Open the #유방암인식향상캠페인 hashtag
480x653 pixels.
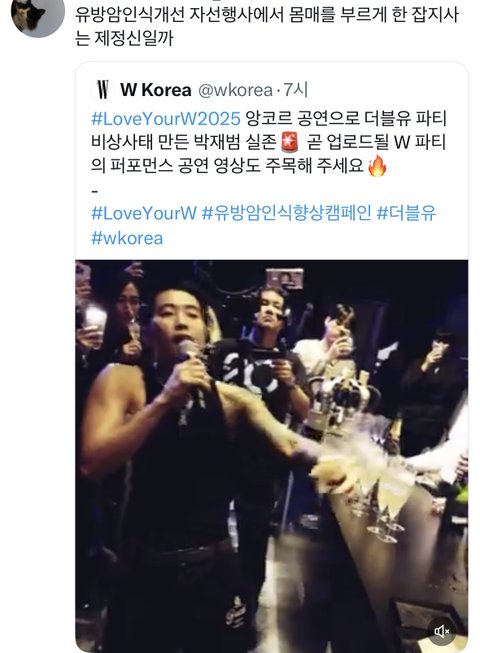click(x=286, y=213)
